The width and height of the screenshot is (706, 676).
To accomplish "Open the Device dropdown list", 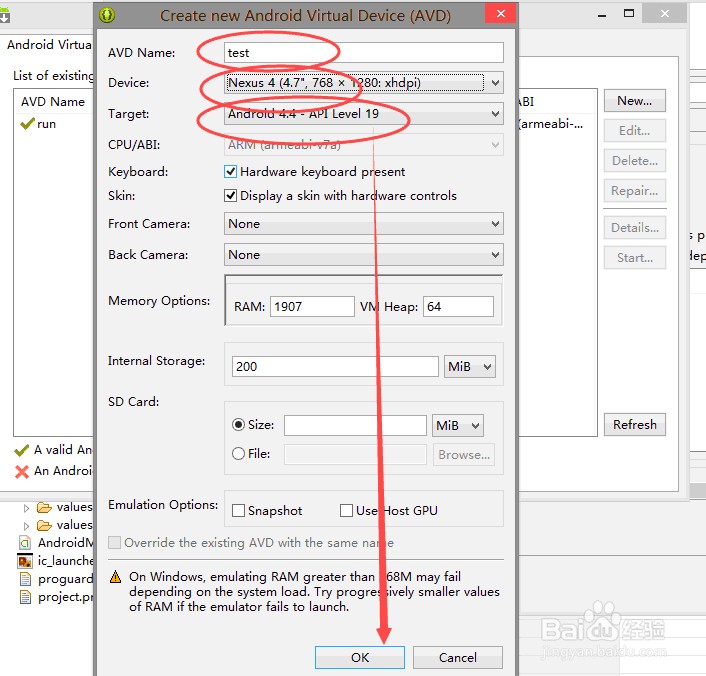I will coord(363,83).
